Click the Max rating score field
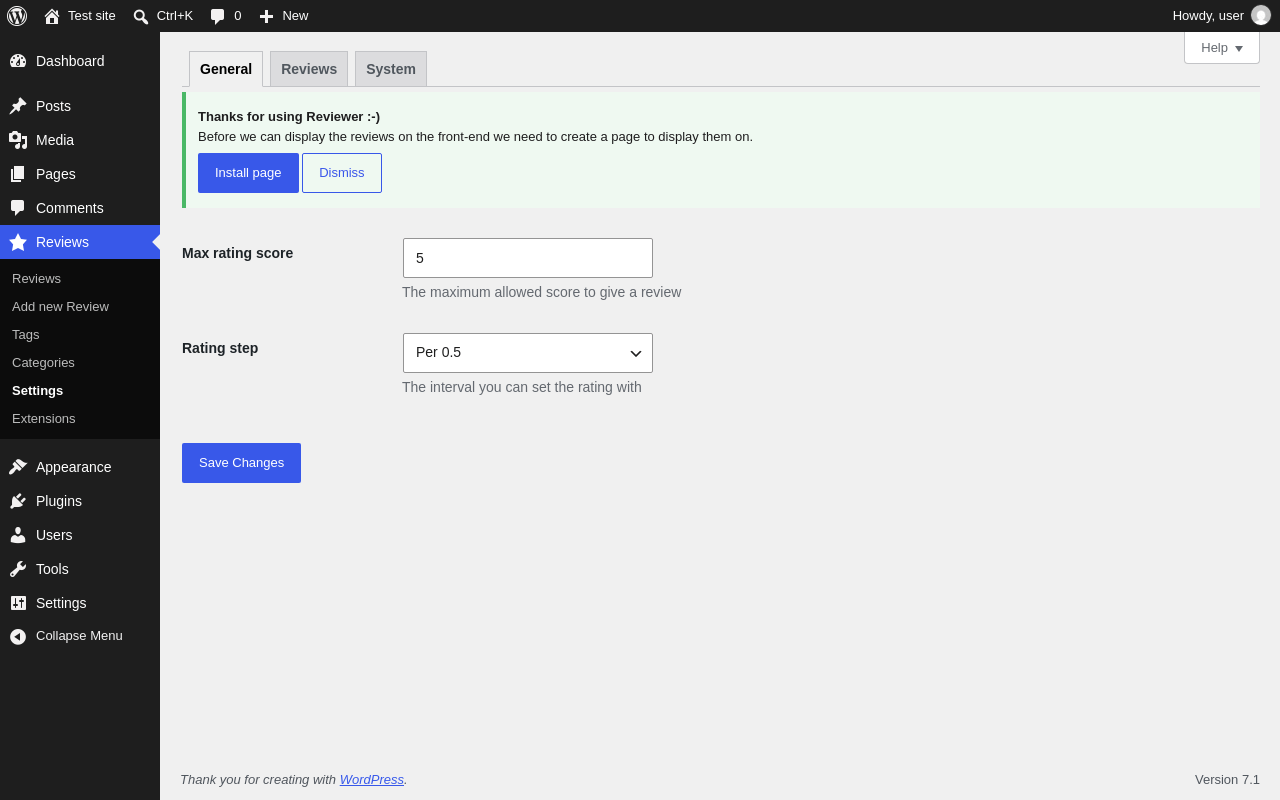 pyautogui.click(x=528, y=258)
